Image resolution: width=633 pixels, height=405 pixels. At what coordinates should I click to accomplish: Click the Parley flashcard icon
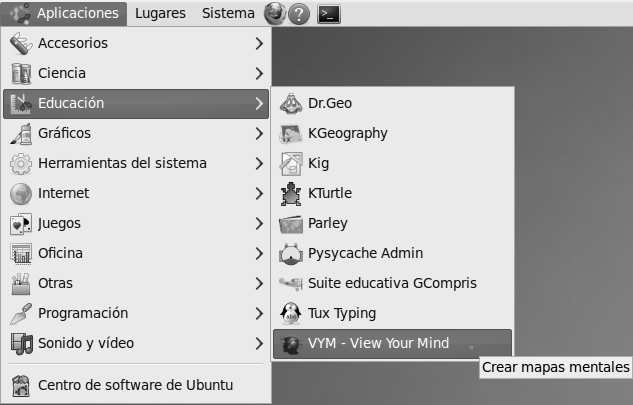pos(290,223)
